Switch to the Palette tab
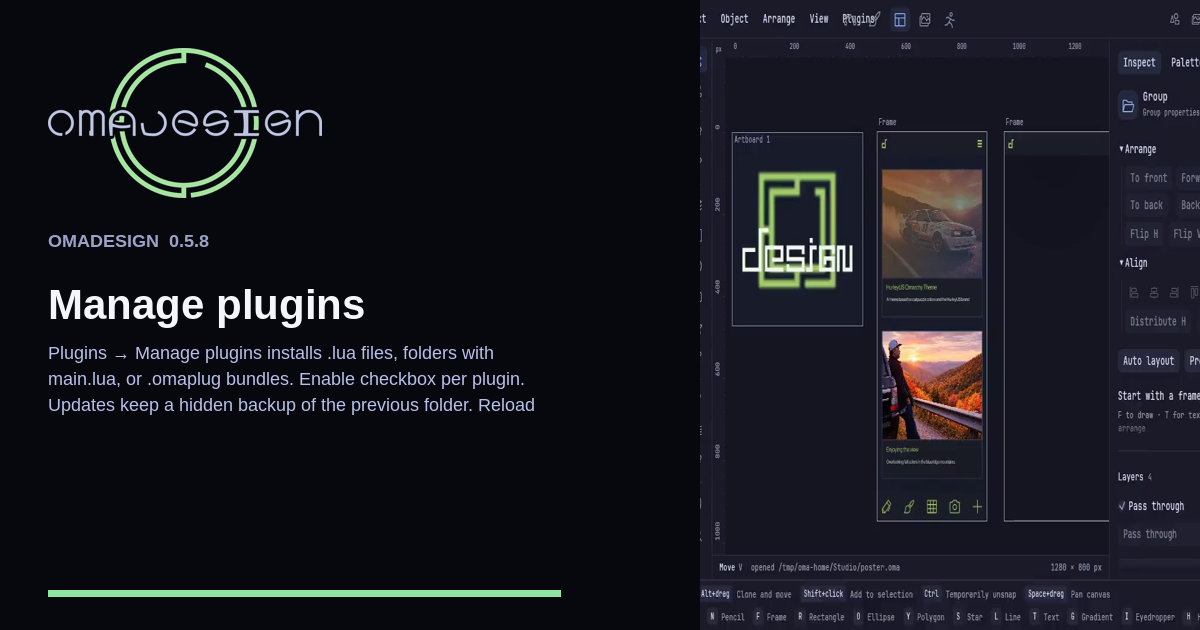 [x=1185, y=62]
